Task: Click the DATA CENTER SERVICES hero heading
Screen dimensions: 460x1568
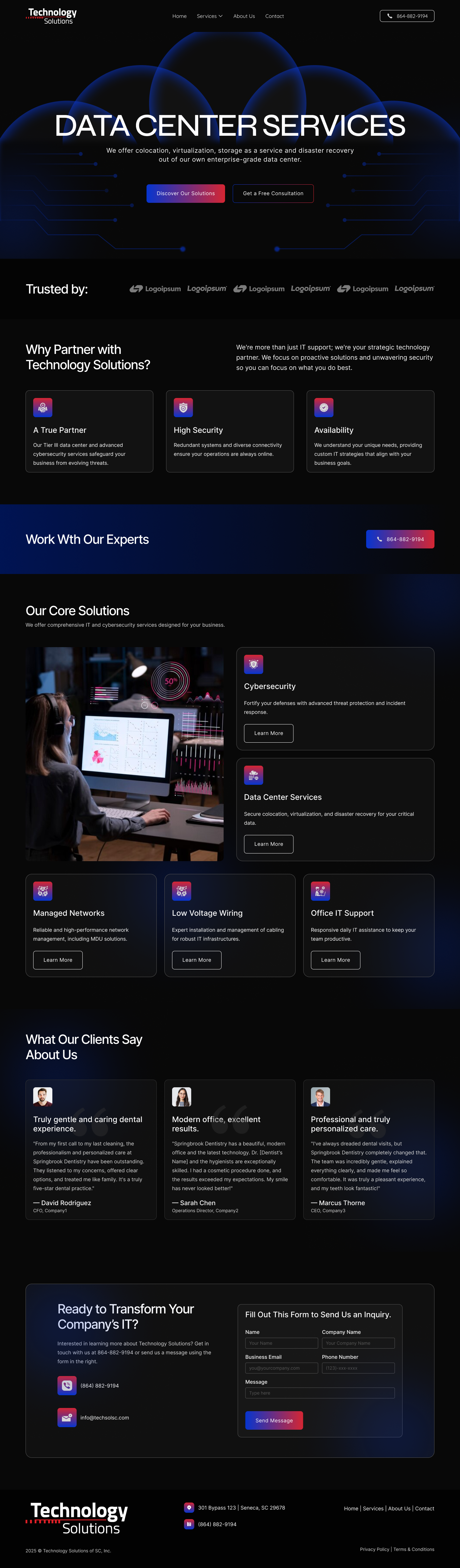Action: coord(230,126)
